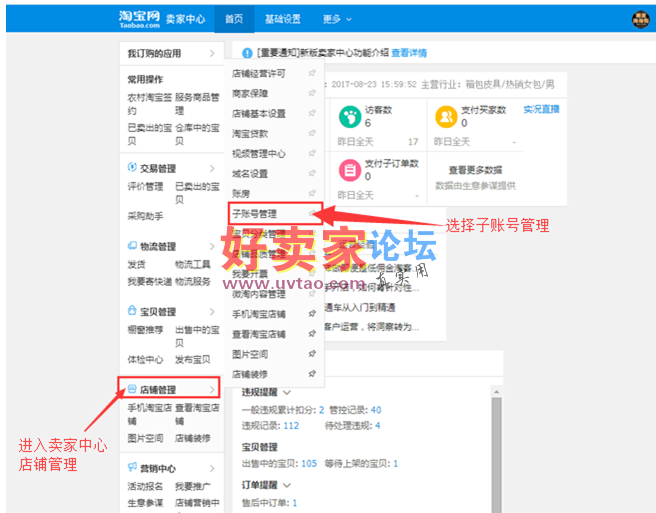Viewport: 656px width, 513px height.
Task: Click the green visitor count icon
Action: click(346, 116)
